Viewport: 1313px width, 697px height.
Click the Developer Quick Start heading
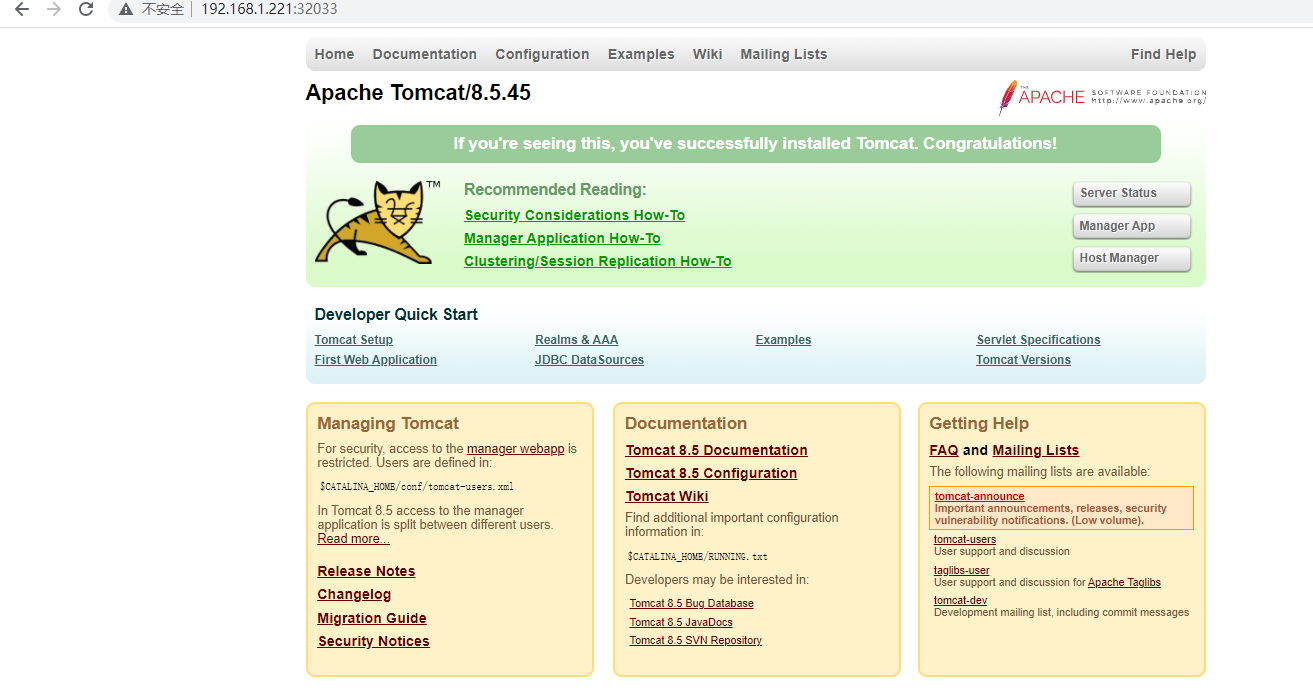(x=396, y=314)
